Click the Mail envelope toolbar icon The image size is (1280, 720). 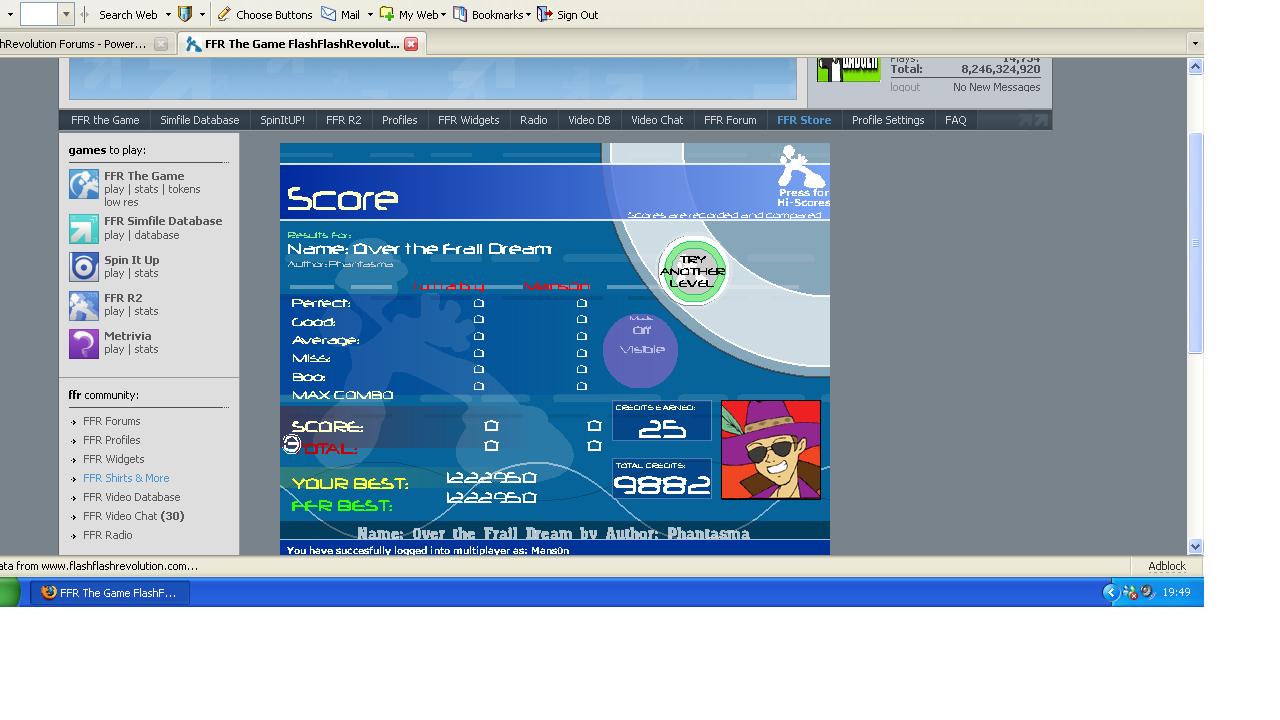coord(328,14)
